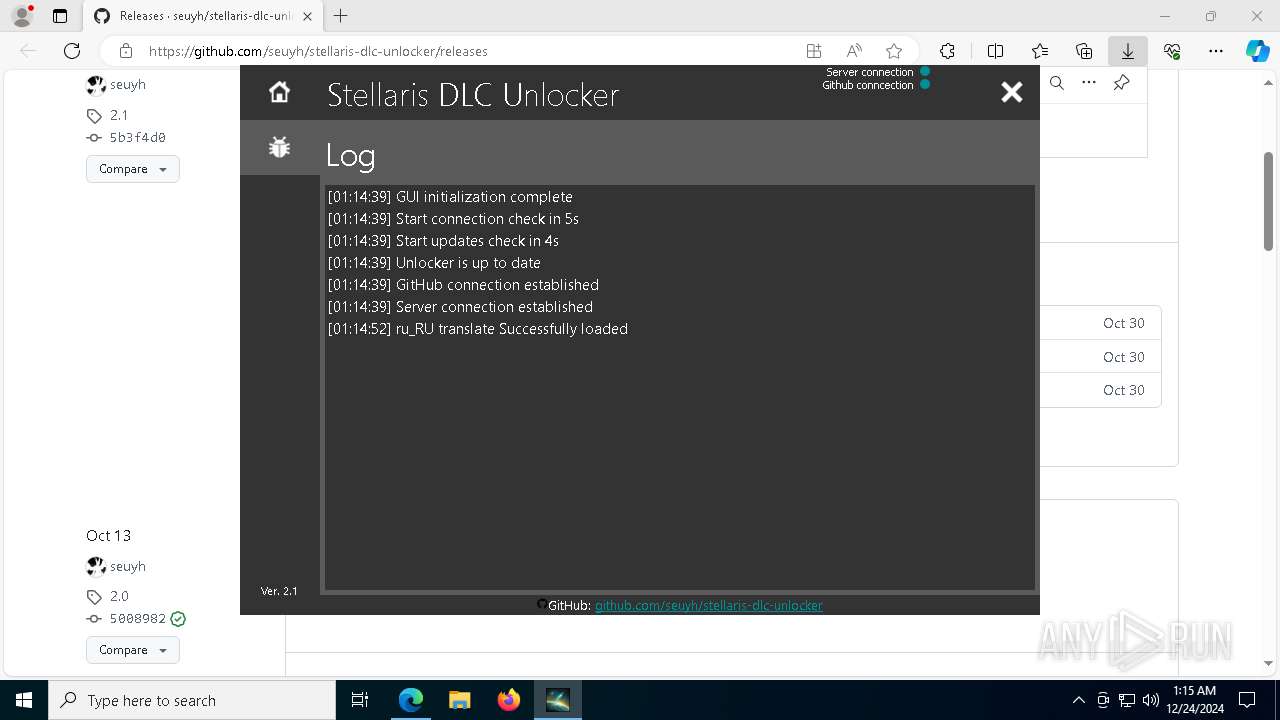
Task: Click the GitHub logo in the unlocker footer
Action: (542, 604)
